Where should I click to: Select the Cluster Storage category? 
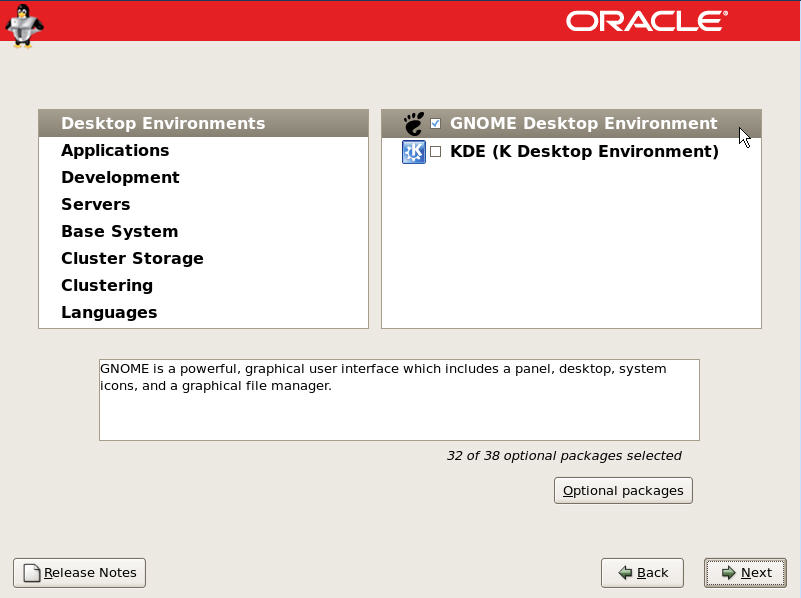pos(203,258)
